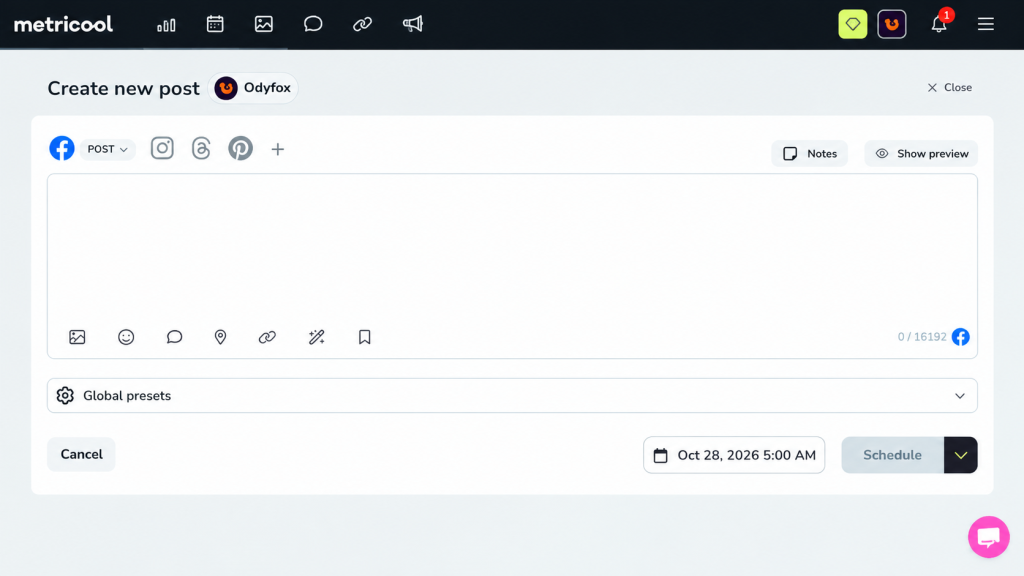Open the Odyfox brand avatar in navbar
1024x576 pixels.
(891, 24)
